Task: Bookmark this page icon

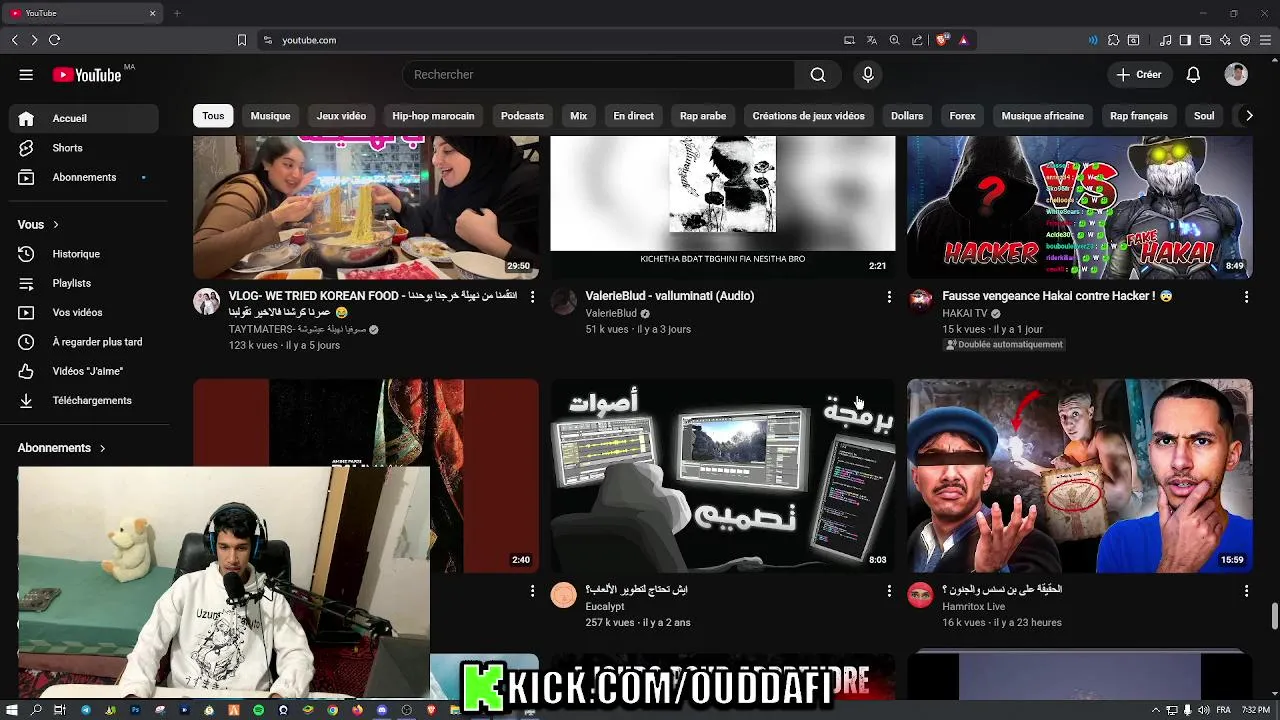Action: 241,40
